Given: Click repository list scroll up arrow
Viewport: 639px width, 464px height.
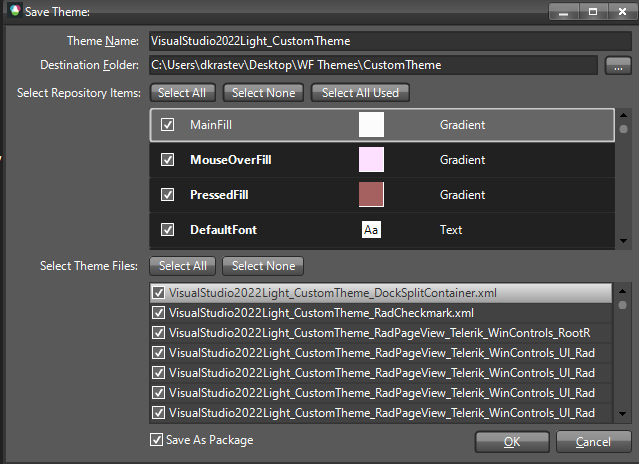Looking at the screenshot, I should 623,115.
